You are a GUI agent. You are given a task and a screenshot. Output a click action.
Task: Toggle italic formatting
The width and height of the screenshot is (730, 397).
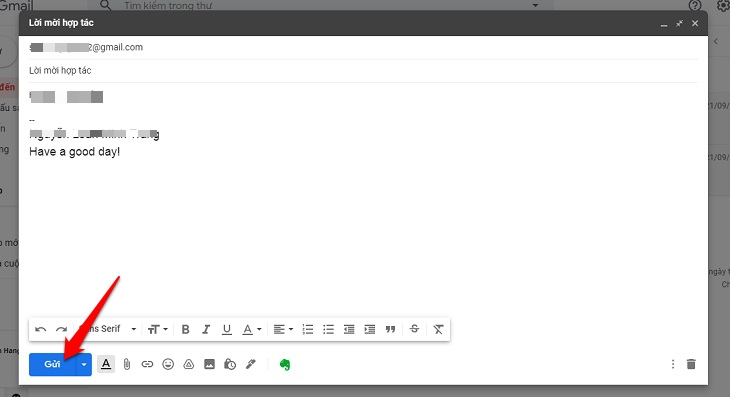tap(206, 330)
